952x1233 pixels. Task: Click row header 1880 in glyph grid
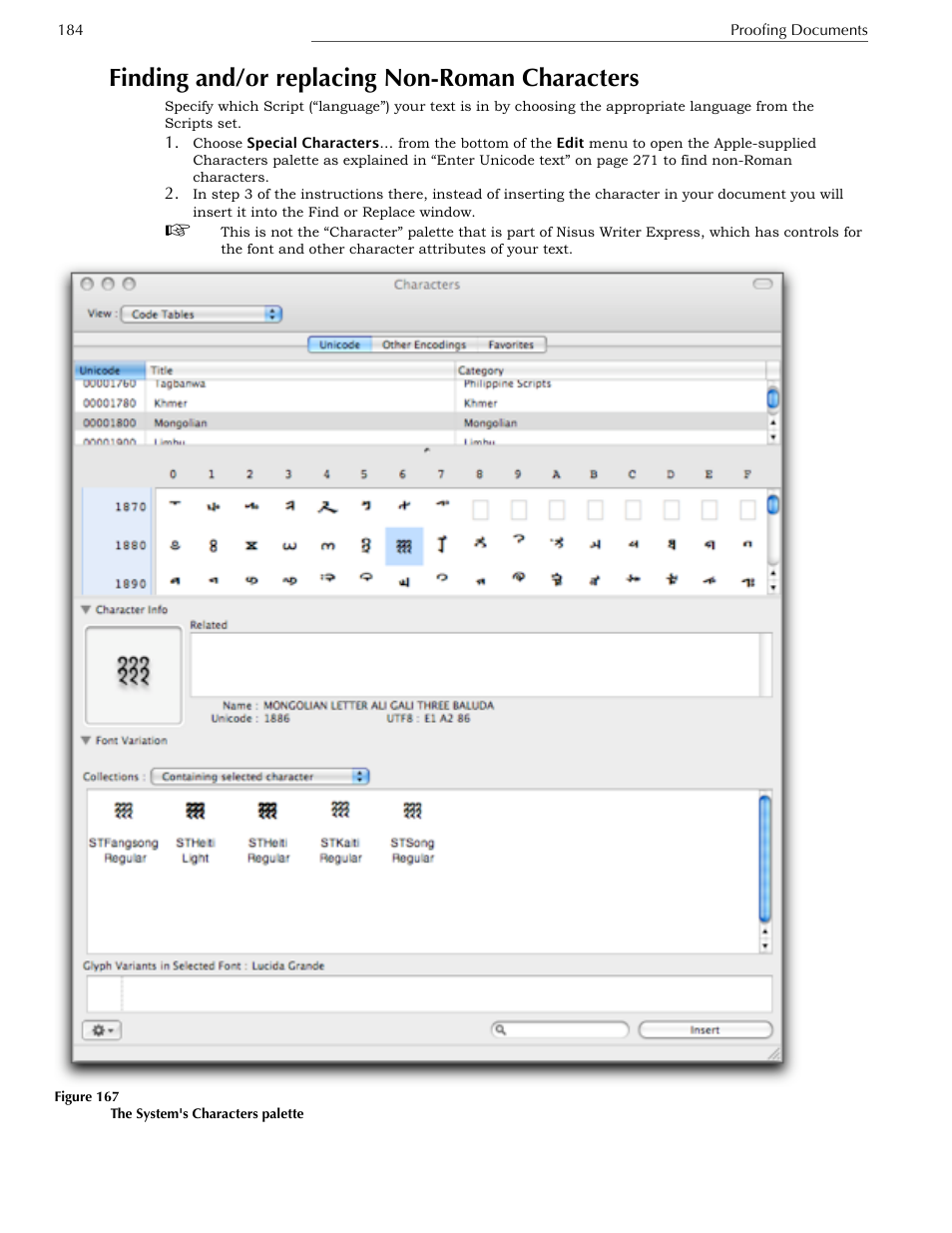coord(131,546)
